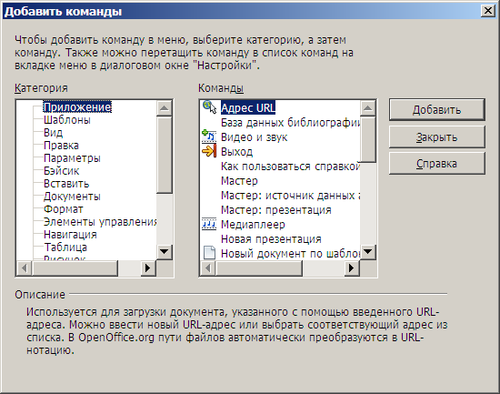Select Вставить category
The width and height of the screenshot is (500, 394).
pyautogui.click(x=66, y=183)
